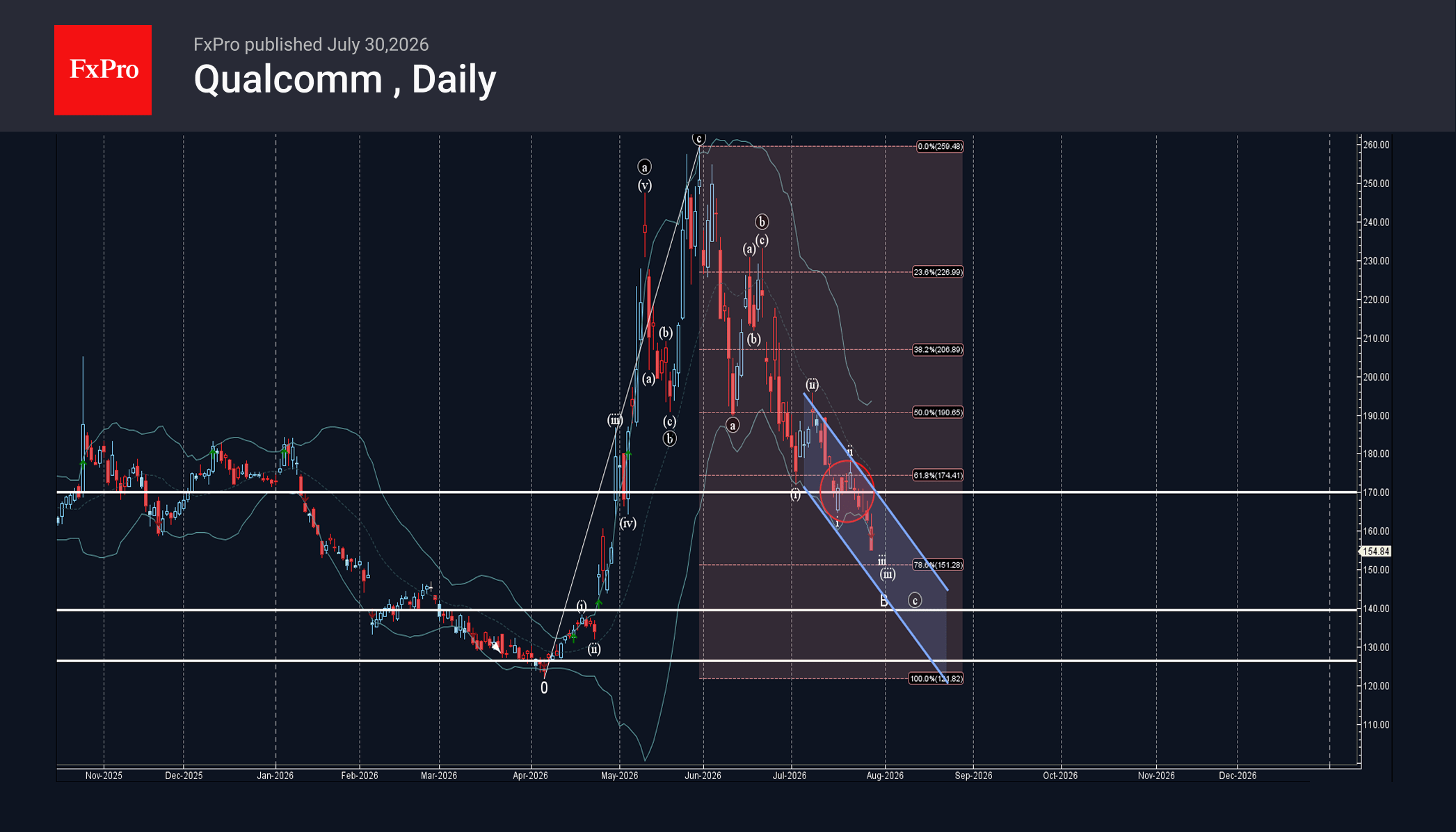The image size is (1456, 832).
Task: Click Dec-2025 on the date axis
Action: click(184, 776)
